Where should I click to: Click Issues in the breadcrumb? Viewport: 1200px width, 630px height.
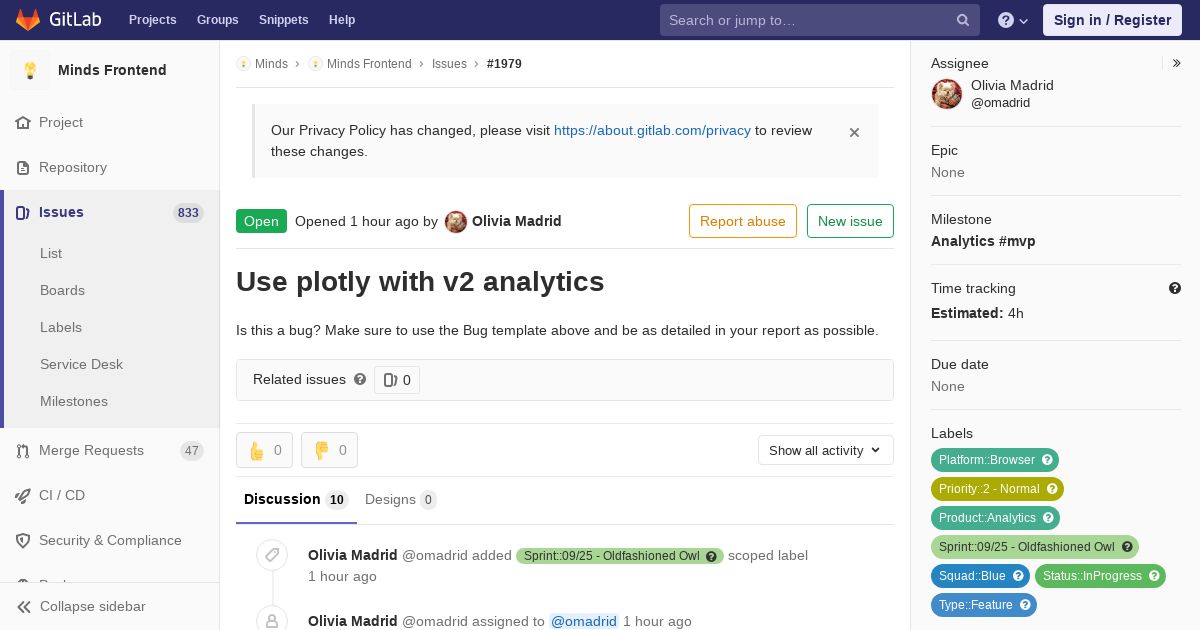pos(449,64)
